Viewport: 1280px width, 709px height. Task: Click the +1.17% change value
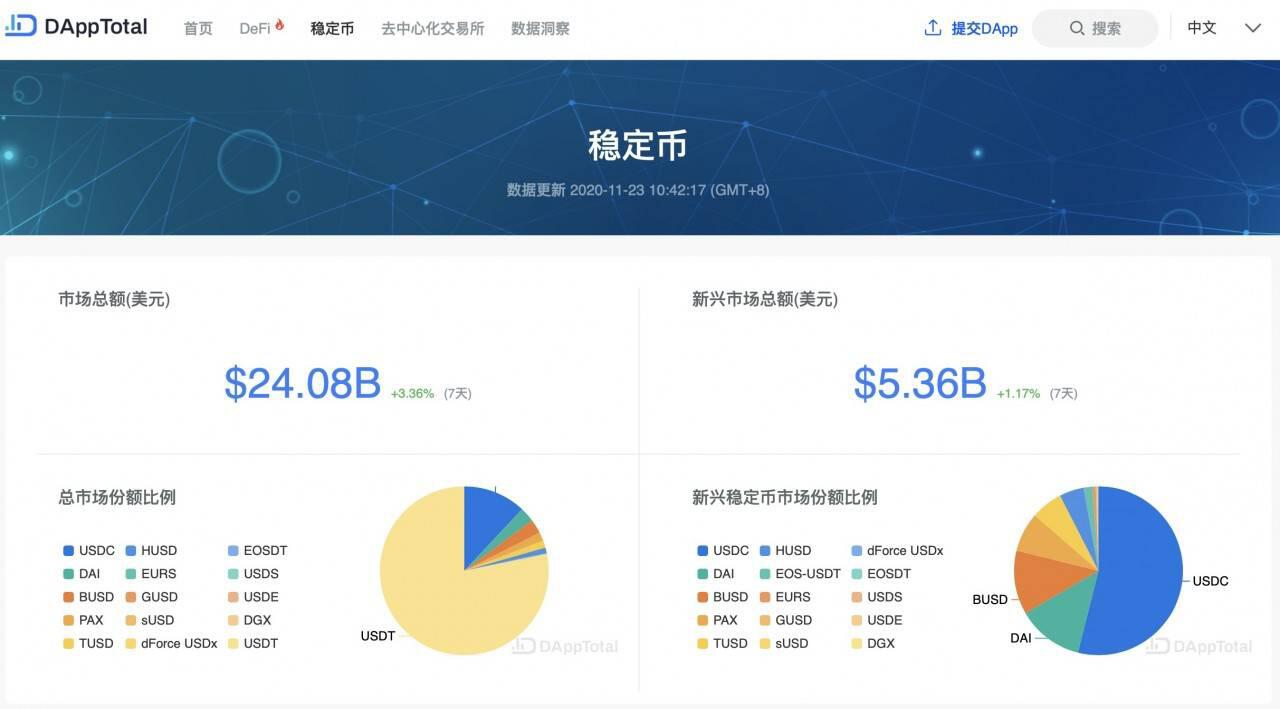pyautogui.click(x=1018, y=394)
